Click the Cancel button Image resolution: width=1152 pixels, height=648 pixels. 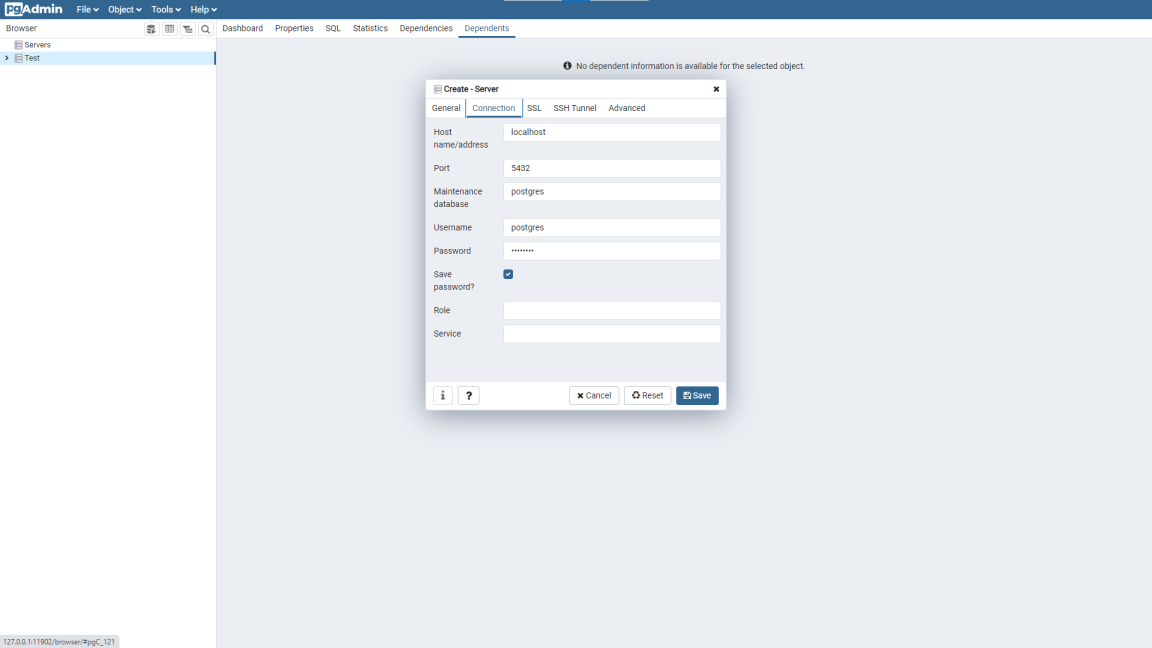click(x=594, y=395)
